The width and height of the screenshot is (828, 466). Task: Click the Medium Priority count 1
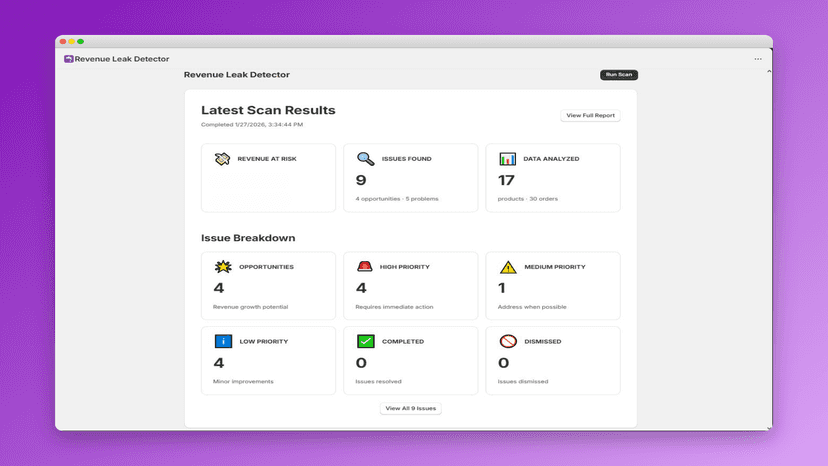502,288
